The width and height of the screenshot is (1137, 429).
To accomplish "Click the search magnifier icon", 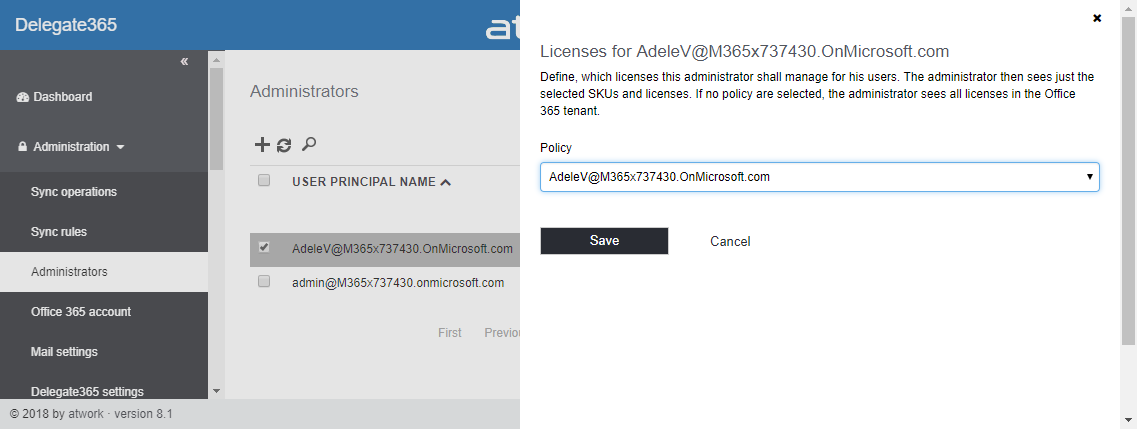I will pos(309,145).
